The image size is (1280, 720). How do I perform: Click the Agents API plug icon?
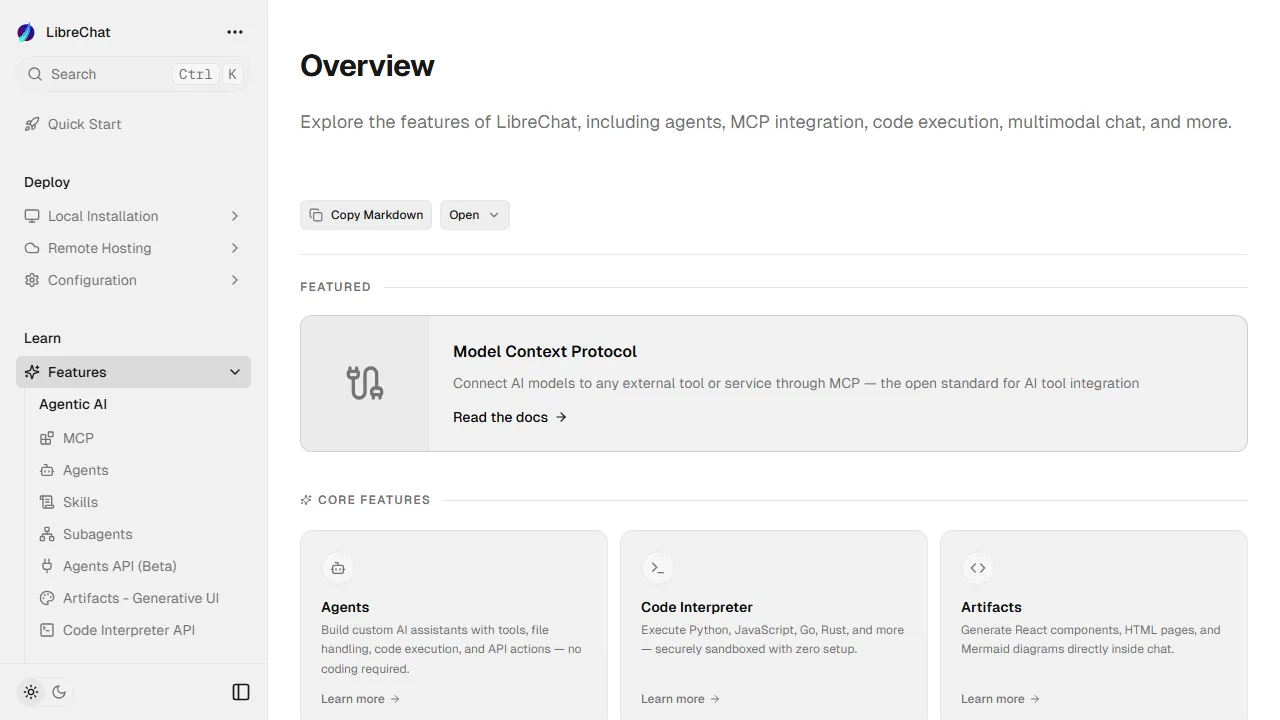click(47, 566)
